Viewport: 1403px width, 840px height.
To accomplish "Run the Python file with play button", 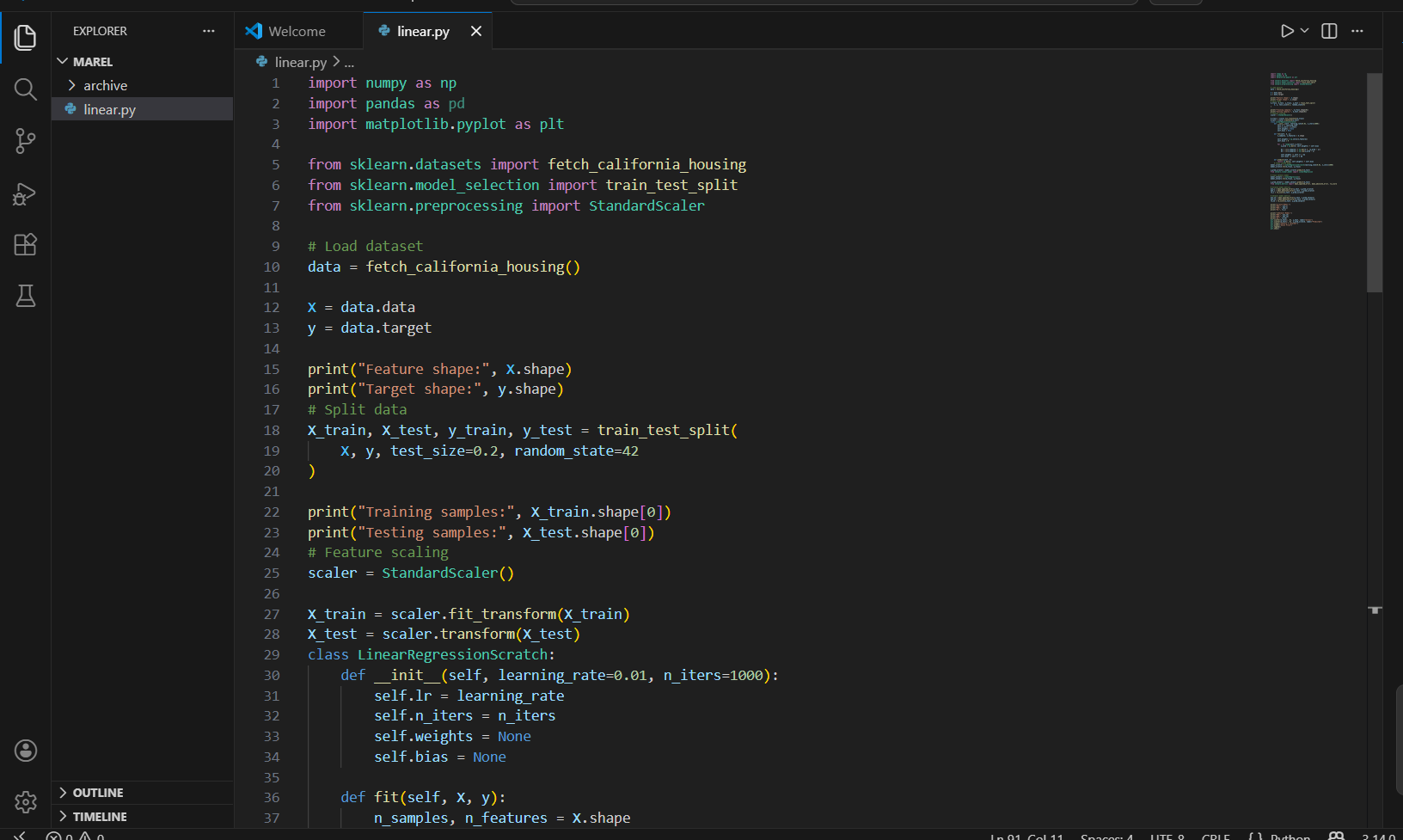I will coord(1286,31).
